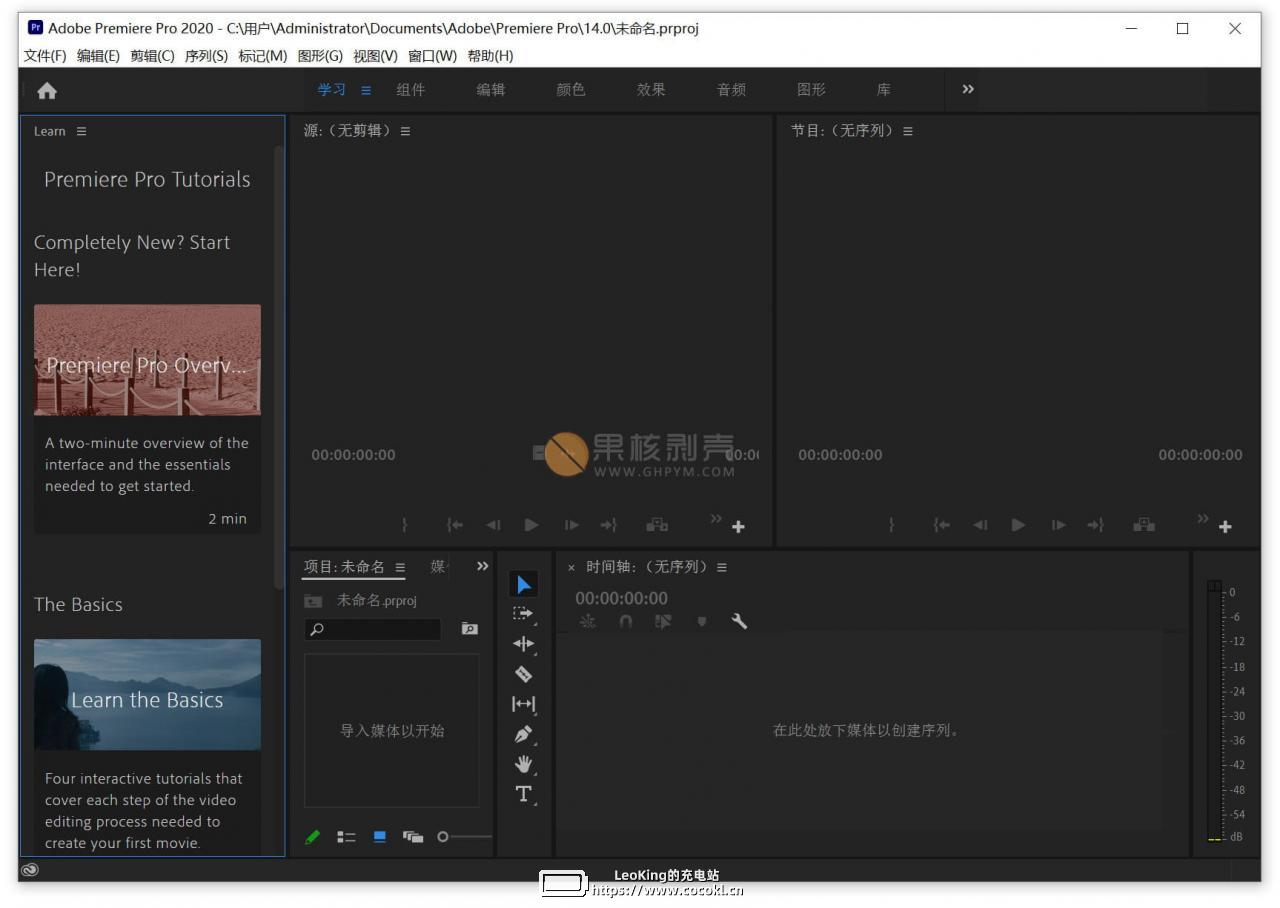
Task: Open the 文件(F) menu
Action: tap(45, 56)
